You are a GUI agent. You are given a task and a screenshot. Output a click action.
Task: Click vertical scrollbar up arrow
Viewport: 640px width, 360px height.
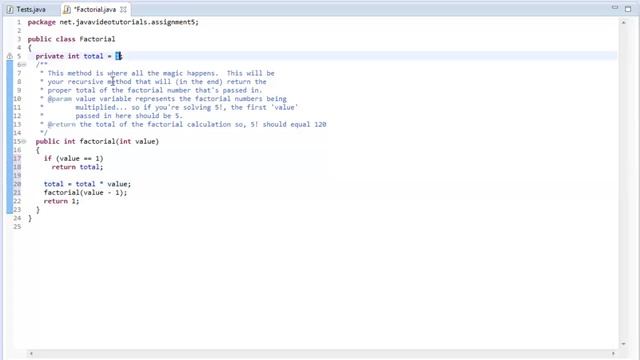coord(623,22)
